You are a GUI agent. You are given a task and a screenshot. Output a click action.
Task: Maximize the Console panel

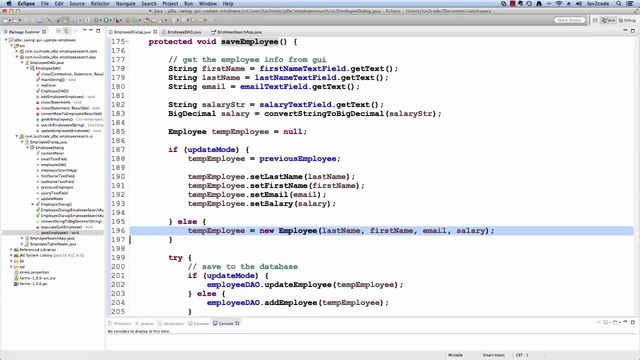coord(633,322)
